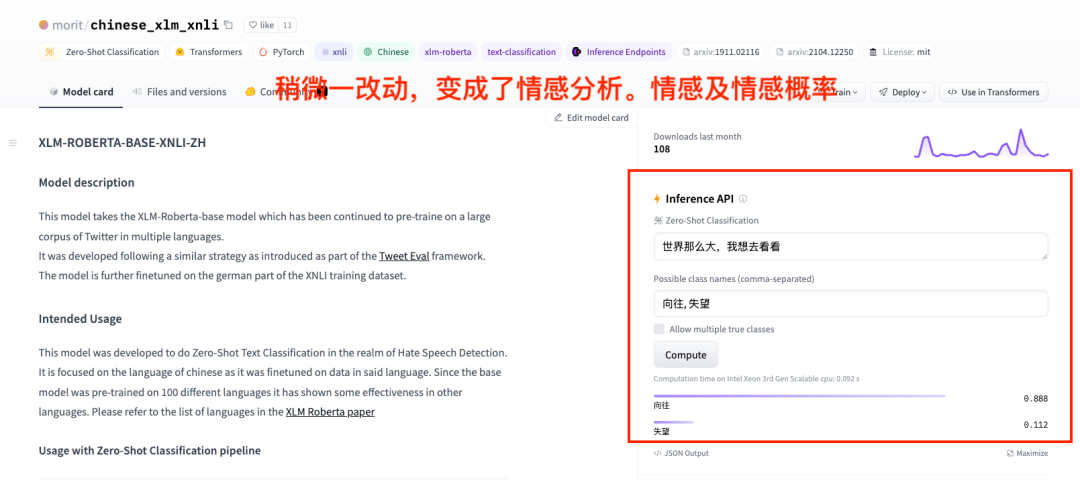The width and height of the screenshot is (1080, 480).
Task: Open arxiv:2104.12250 paper tag
Action: click(814, 52)
